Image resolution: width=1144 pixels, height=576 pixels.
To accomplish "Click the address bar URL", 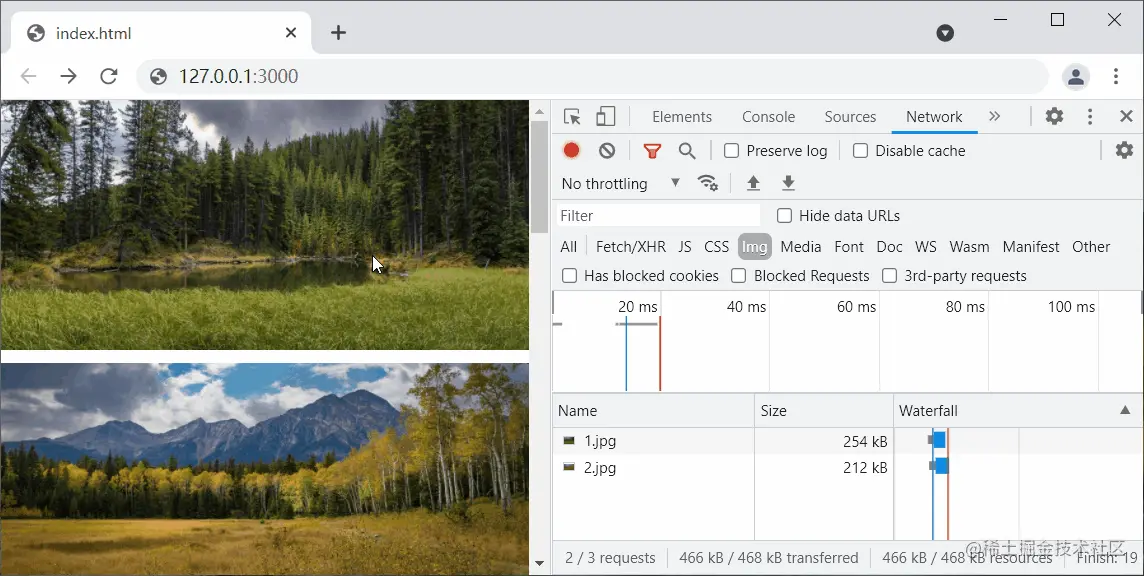I will (x=239, y=76).
